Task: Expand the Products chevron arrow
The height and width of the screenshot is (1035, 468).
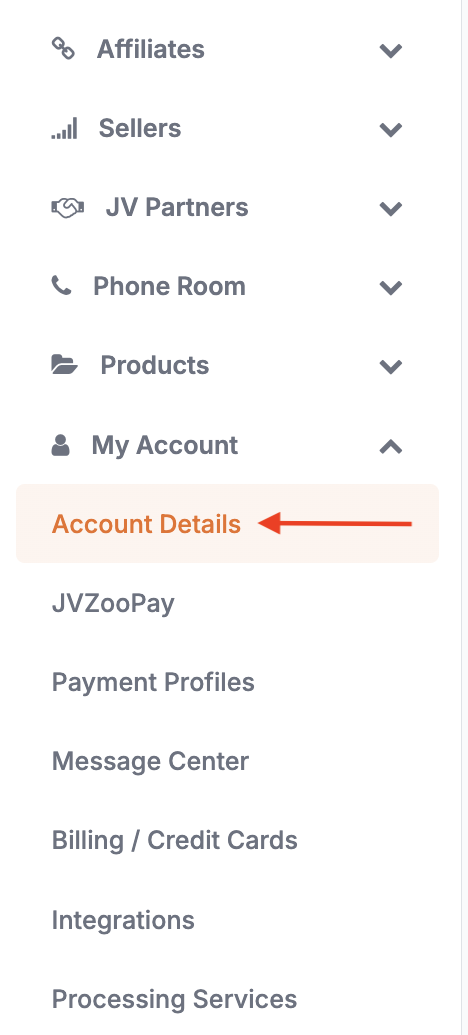Action: [391, 367]
